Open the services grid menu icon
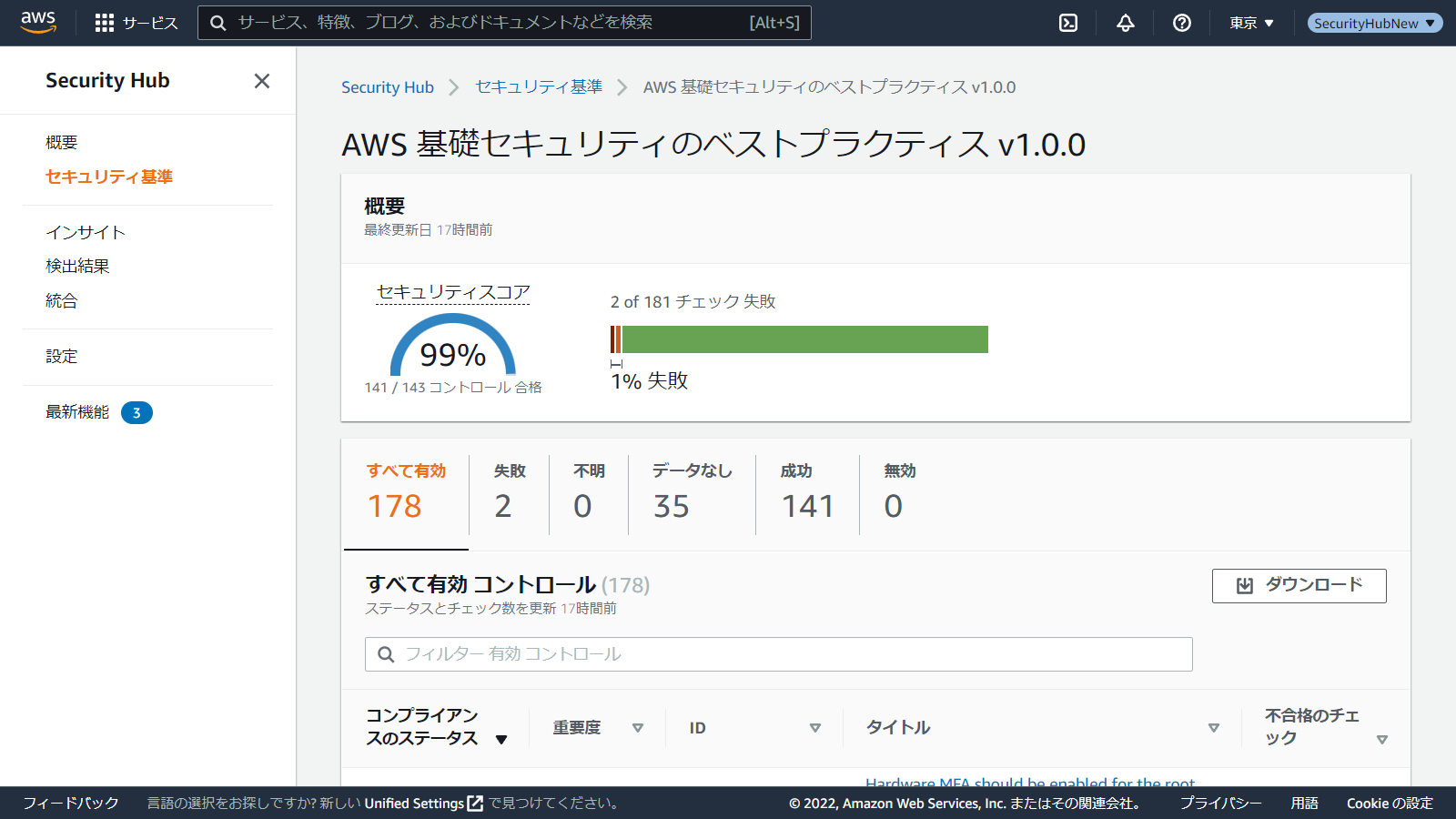 105,23
